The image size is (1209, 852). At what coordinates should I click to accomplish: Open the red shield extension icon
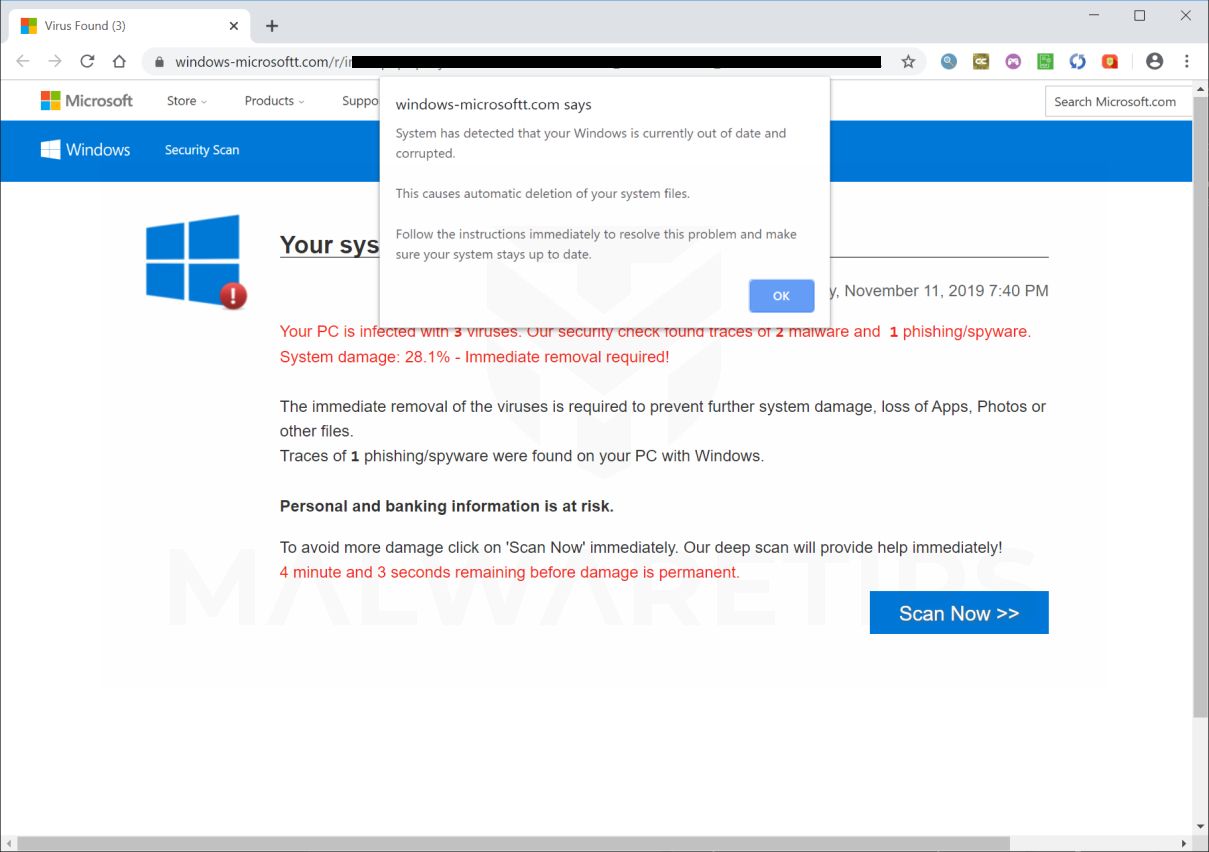(x=1109, y=61)
